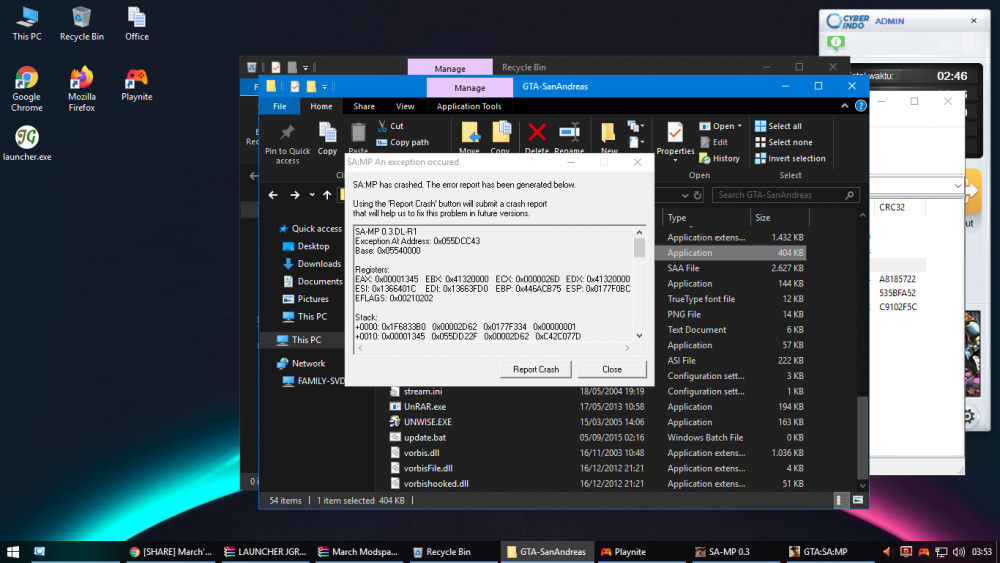Click the Move to icon
The width and height of the screenshot is (1000, 563).
point(469,133)
